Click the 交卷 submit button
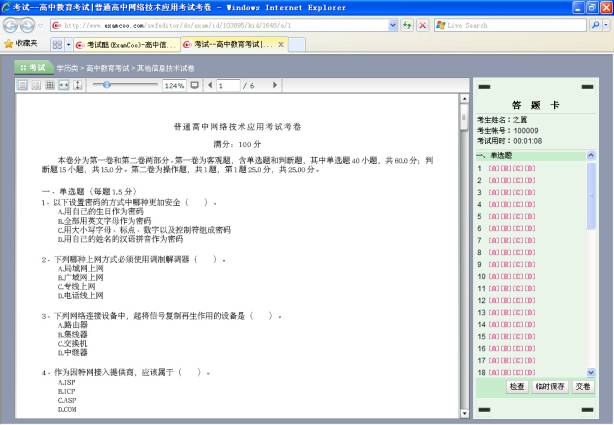The image size is (614, 425). 583,386
